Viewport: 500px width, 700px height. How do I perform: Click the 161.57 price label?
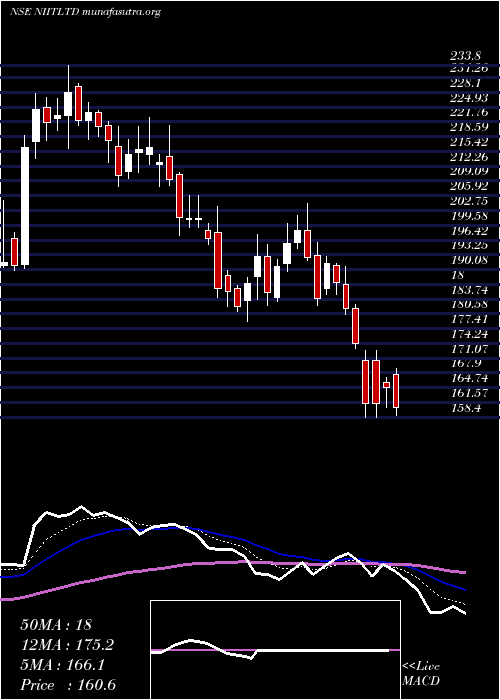(469, 392)
